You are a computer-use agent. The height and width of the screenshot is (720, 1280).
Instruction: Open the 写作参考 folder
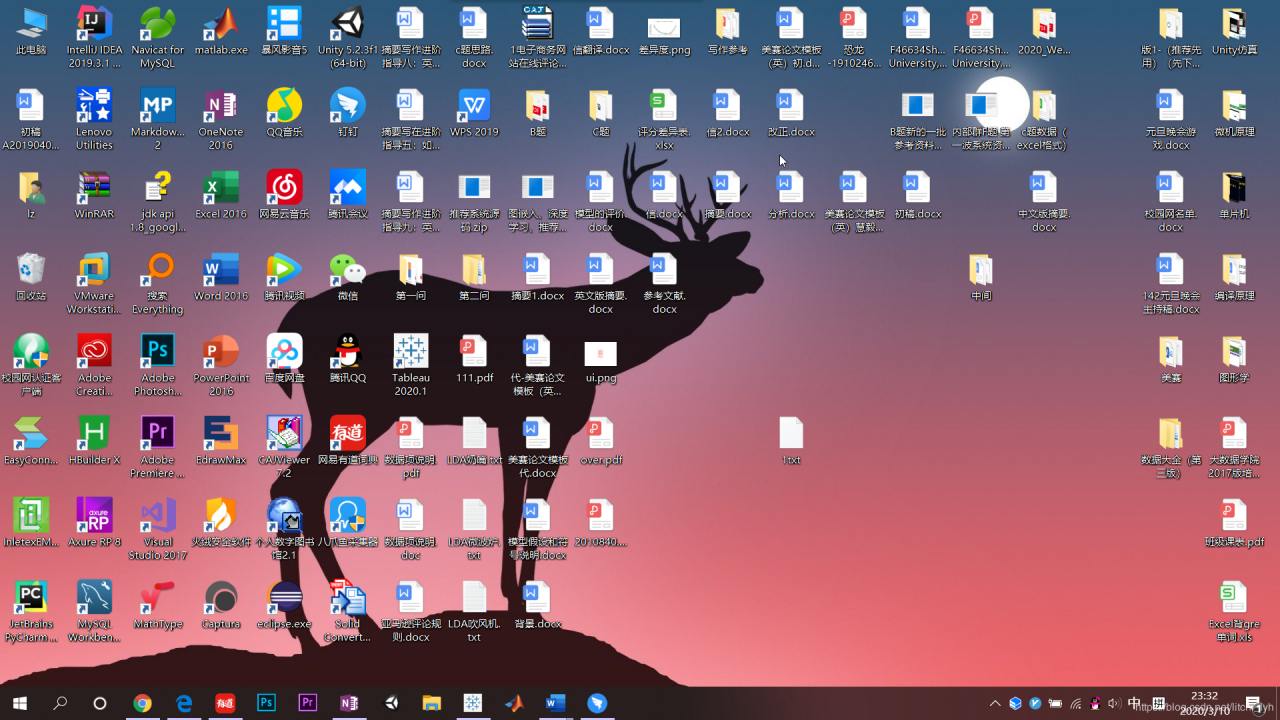[727, 32]
